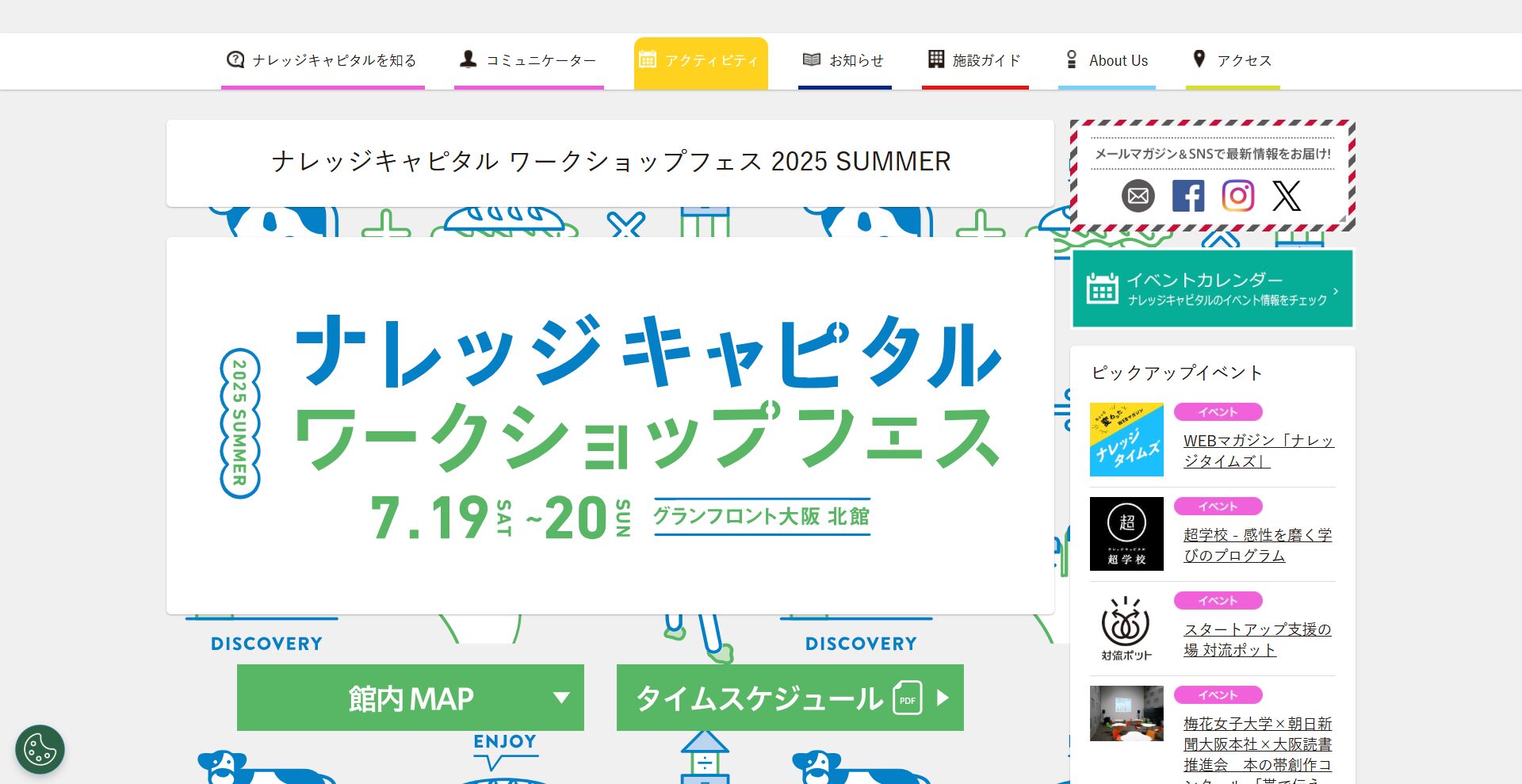Click the building icon beside 施設ガイド
The width and height of the screenshot is (1522, 784).
coord(936,59)
